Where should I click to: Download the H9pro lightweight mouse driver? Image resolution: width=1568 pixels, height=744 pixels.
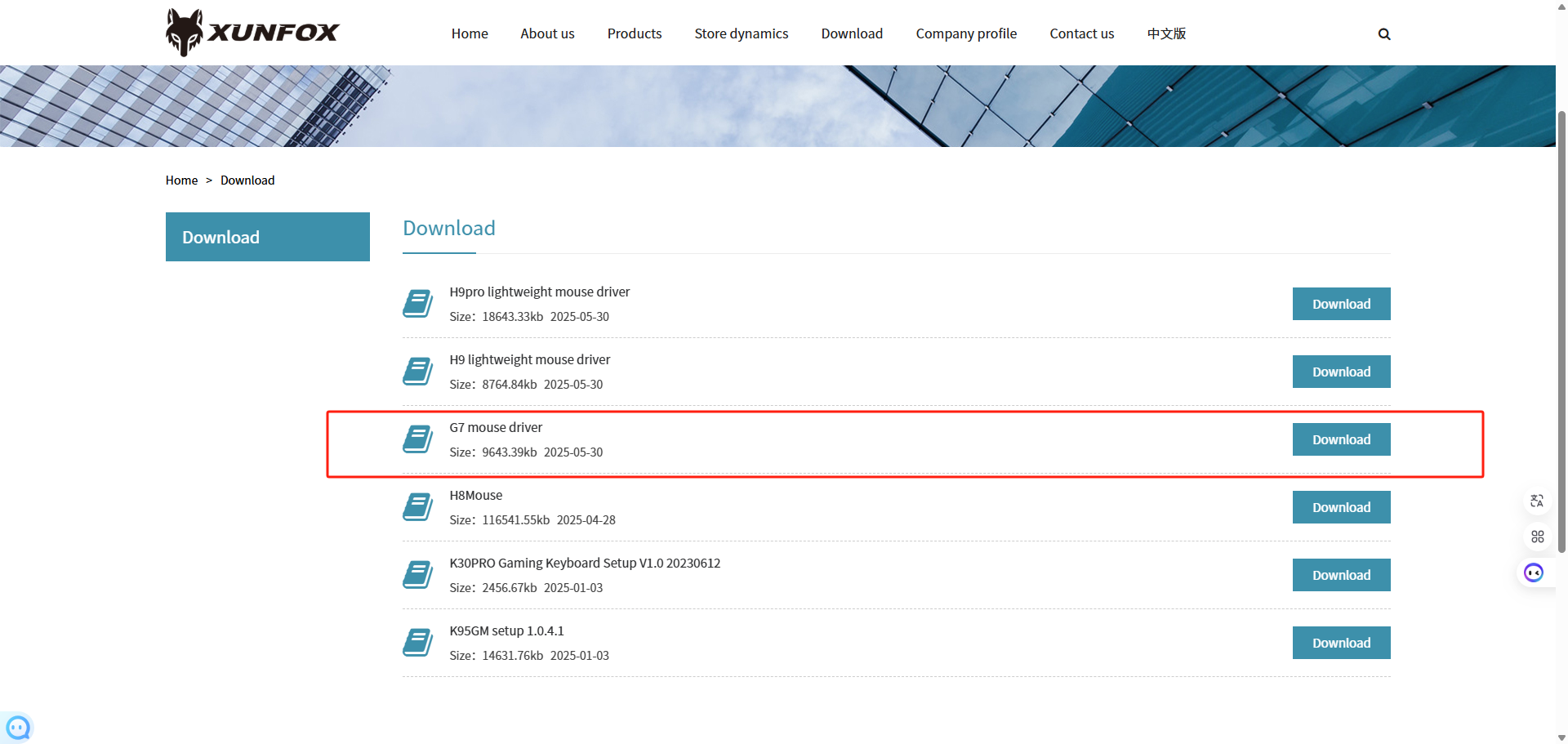coord(1341,304)
